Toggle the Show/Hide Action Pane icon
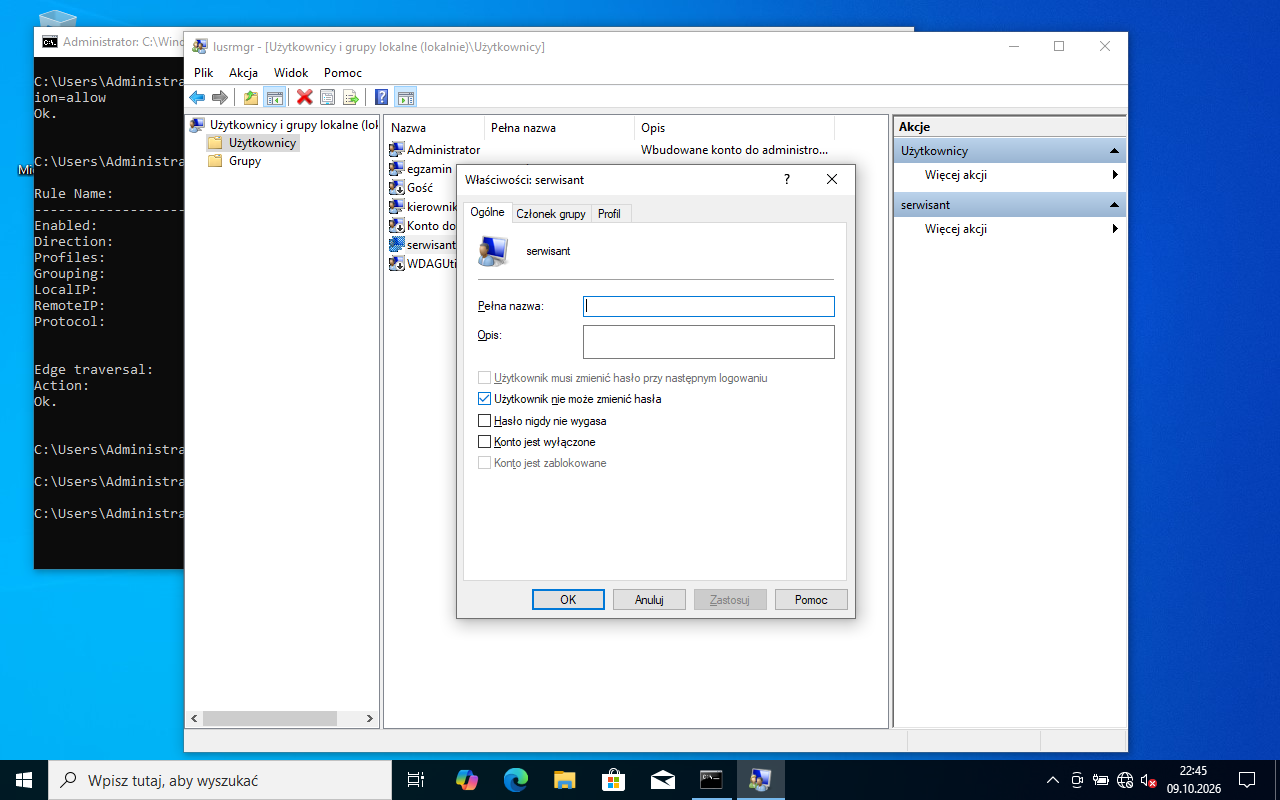Viewport: 1280px width, 800px height. 405,97
